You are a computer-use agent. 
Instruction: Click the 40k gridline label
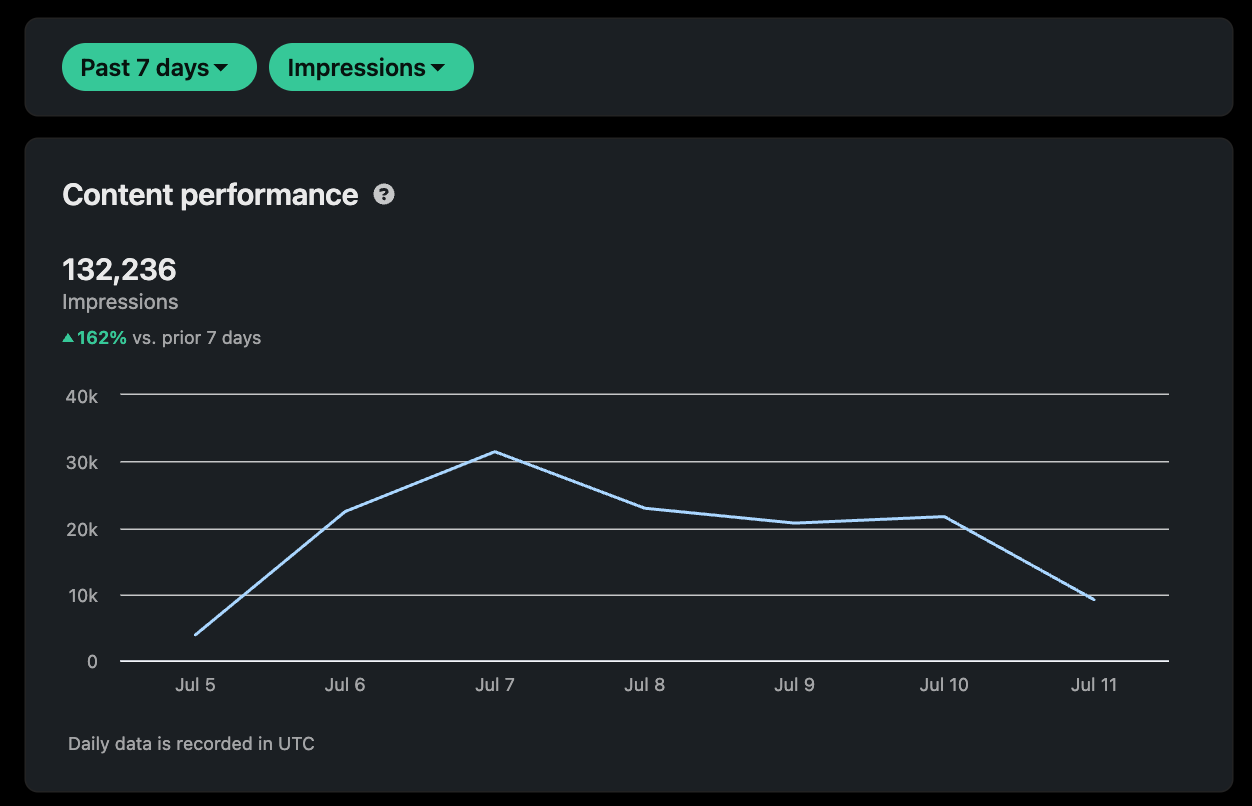pos(82,396)
